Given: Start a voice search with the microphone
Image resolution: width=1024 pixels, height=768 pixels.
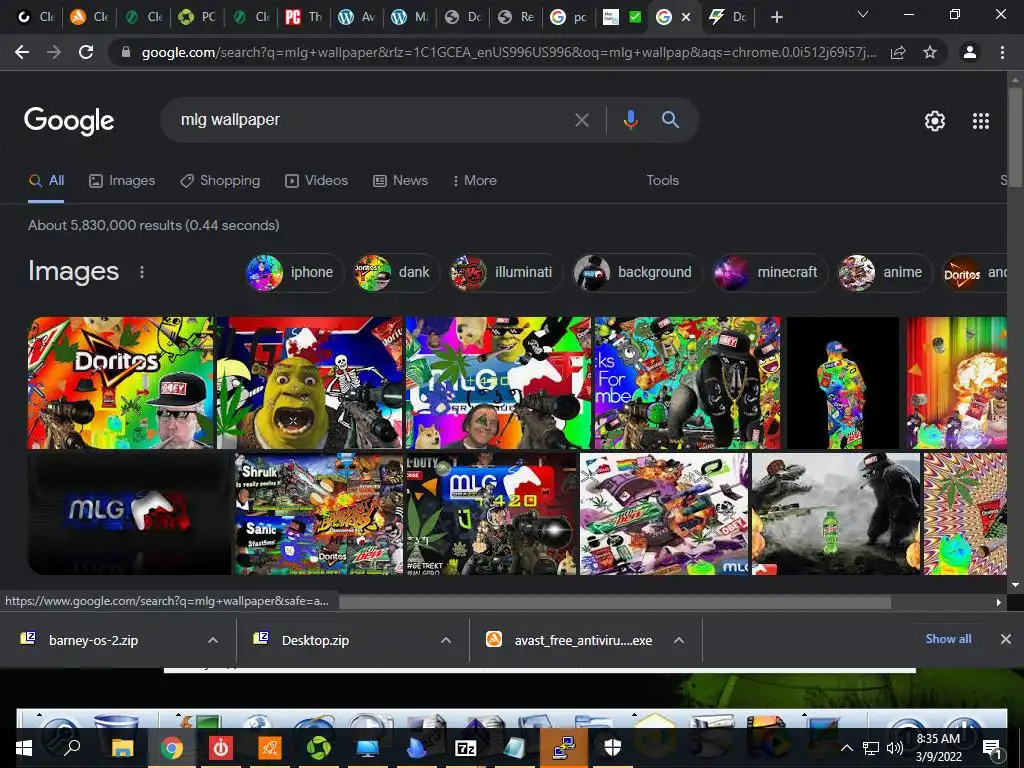Looking at the screenshot, I should click(630, 120).
